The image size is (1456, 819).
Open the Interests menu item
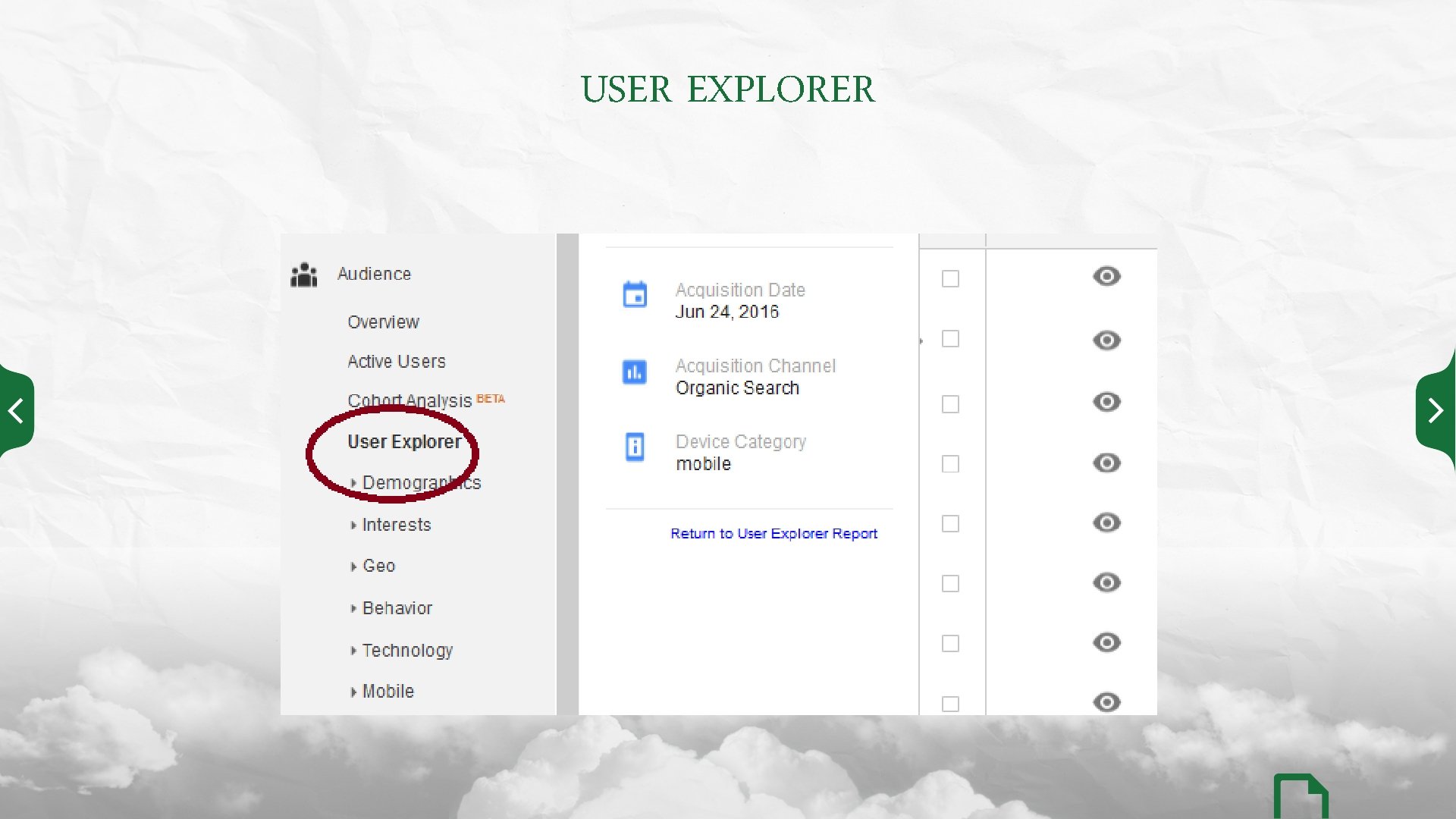coord(397,525)
